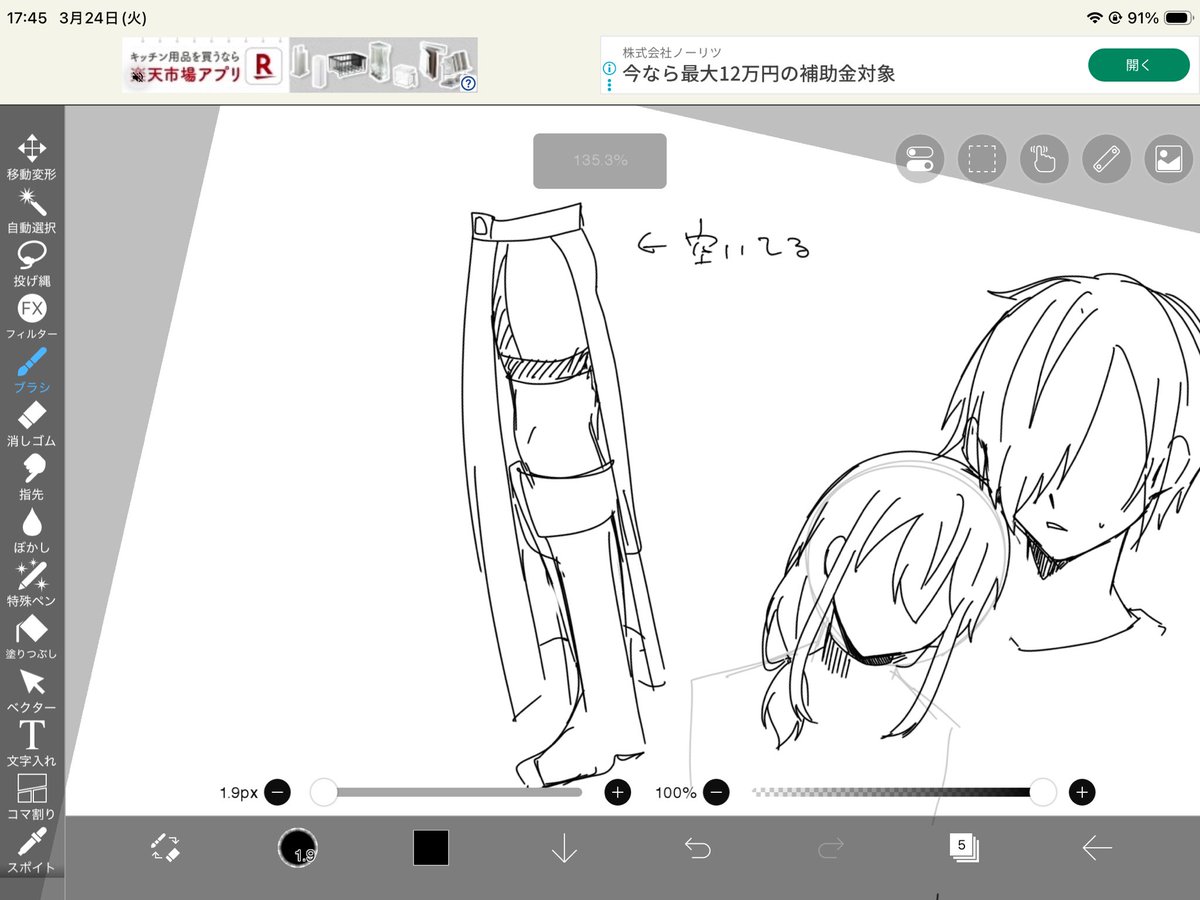
Task: Click the ad info 'i' icon
Action: pos(608,69)
